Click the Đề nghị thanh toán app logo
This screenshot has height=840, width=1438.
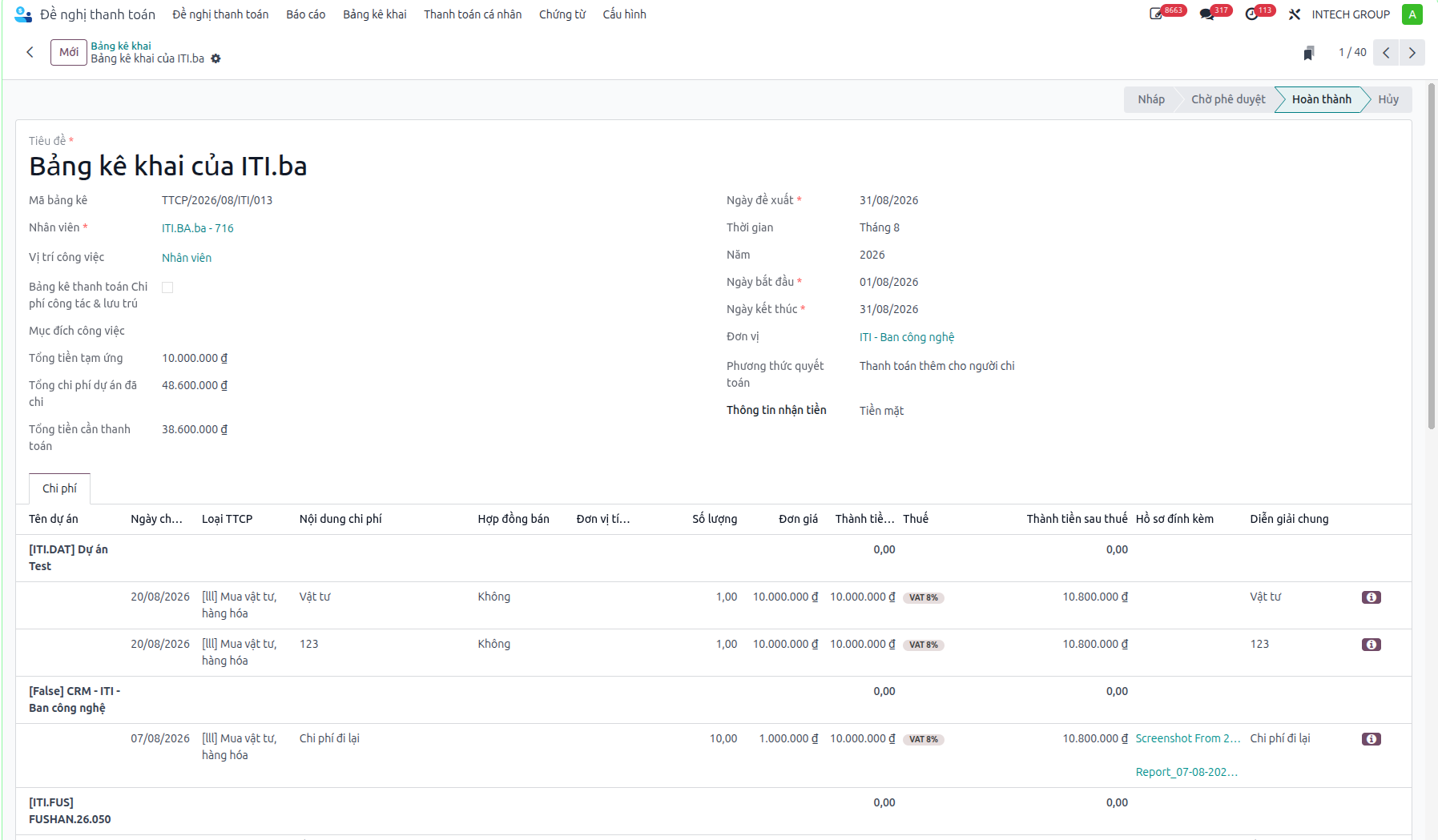pos(23,14)
